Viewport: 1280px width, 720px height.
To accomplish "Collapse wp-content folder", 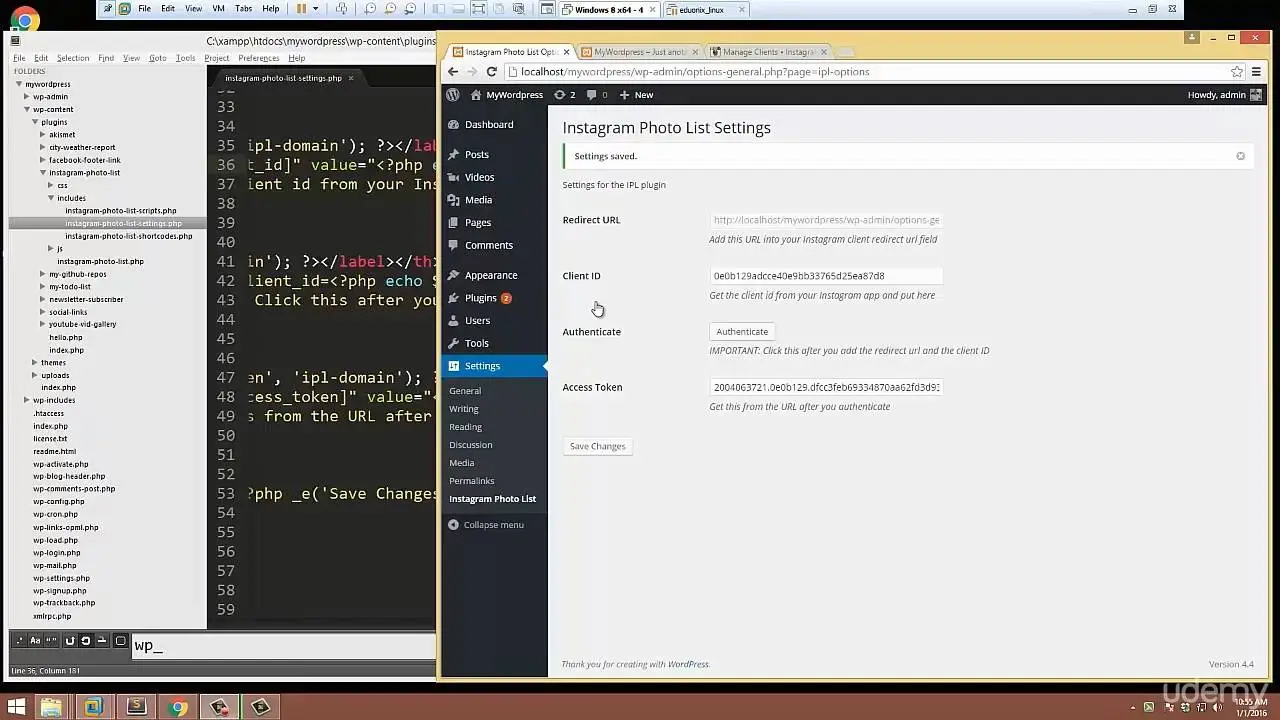I will [x=27, y=109].
